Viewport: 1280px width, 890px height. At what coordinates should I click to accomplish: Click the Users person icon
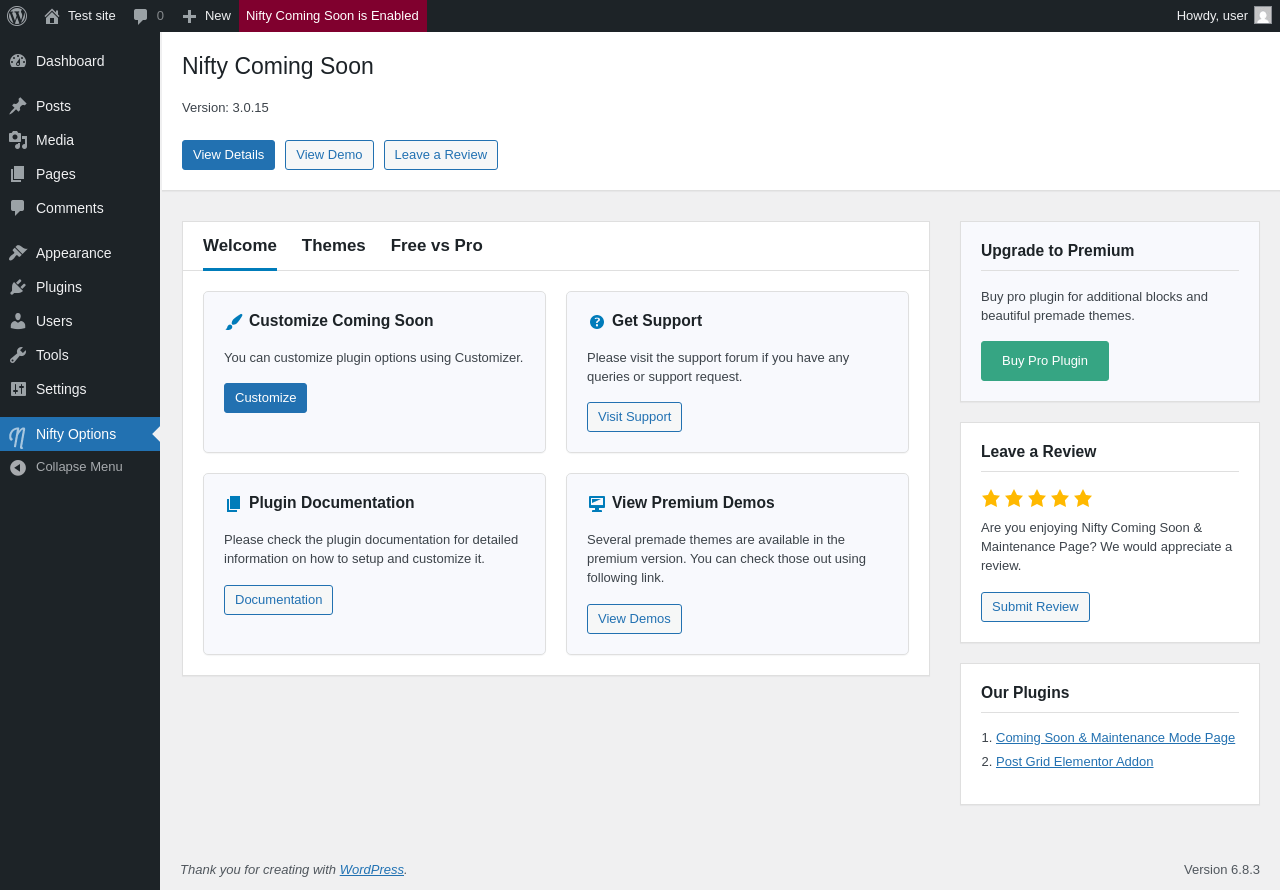[x=18, y=321]
